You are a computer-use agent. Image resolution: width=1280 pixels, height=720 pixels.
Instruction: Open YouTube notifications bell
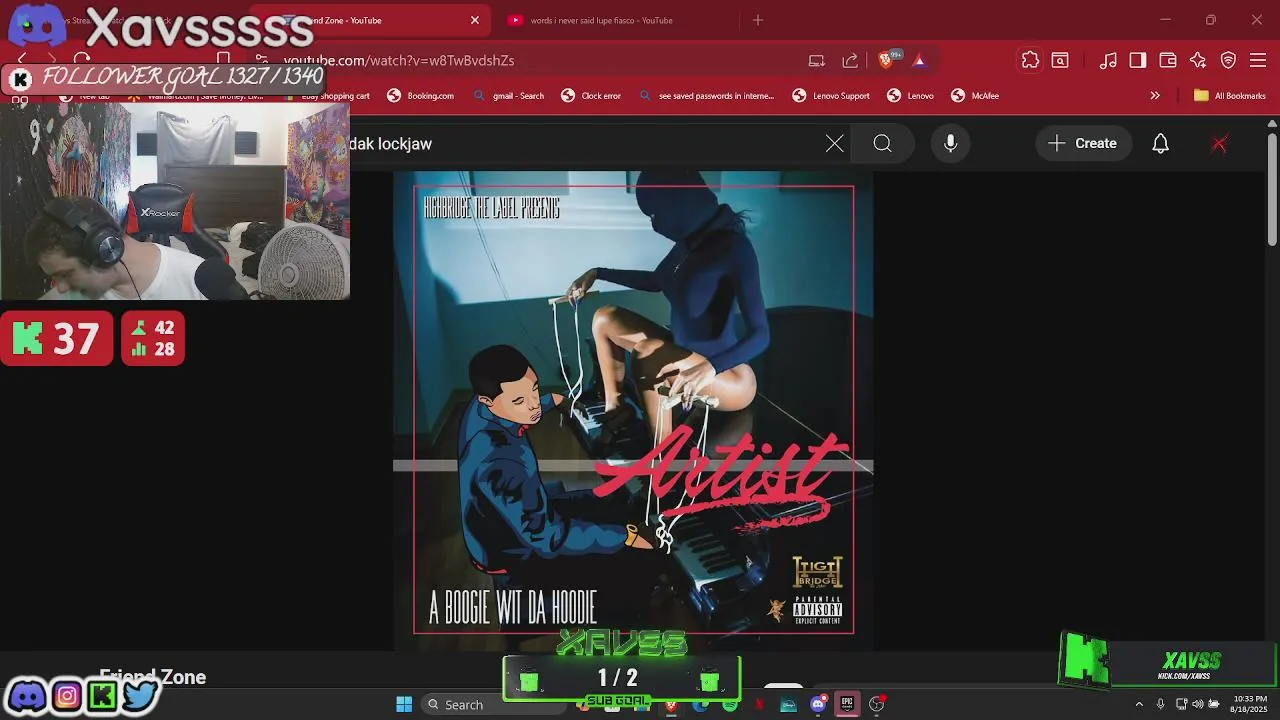click(1160, 144)
